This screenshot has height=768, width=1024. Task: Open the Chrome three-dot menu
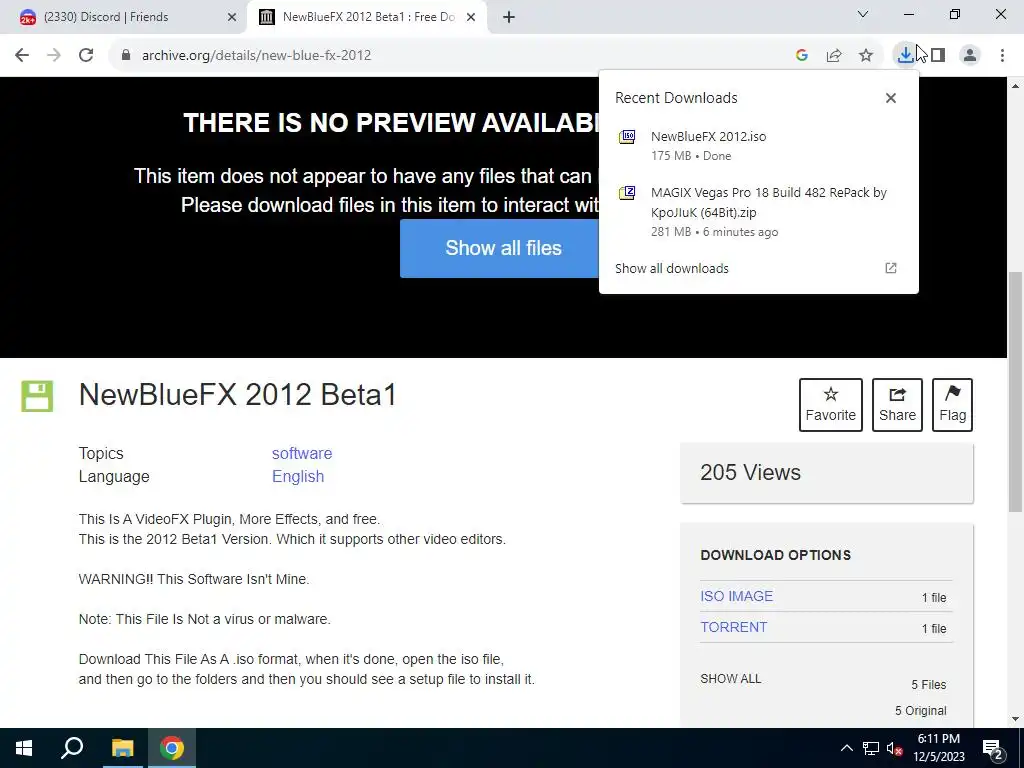point(1002,56)
